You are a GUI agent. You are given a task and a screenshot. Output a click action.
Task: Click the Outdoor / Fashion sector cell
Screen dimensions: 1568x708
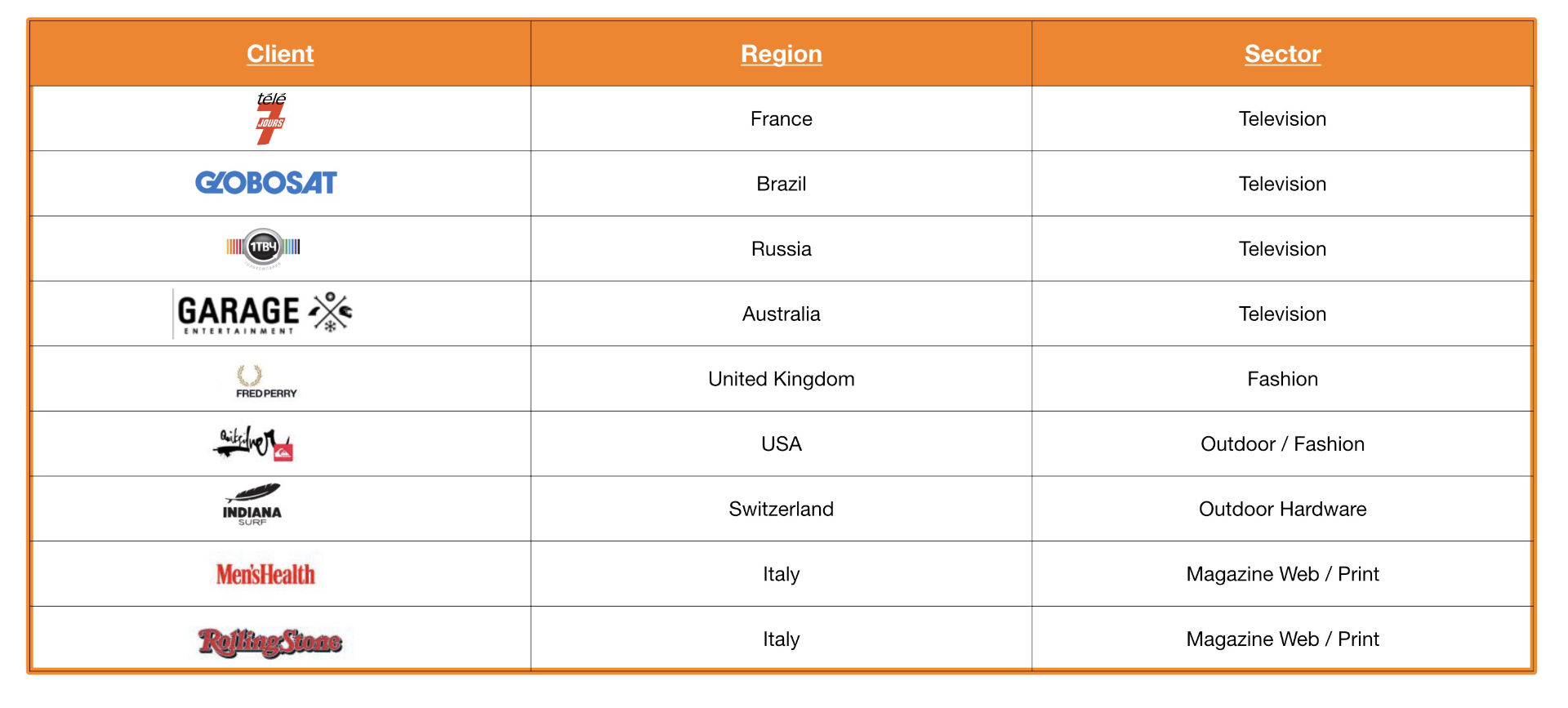pyautogui.click(x=1283, y=444)
